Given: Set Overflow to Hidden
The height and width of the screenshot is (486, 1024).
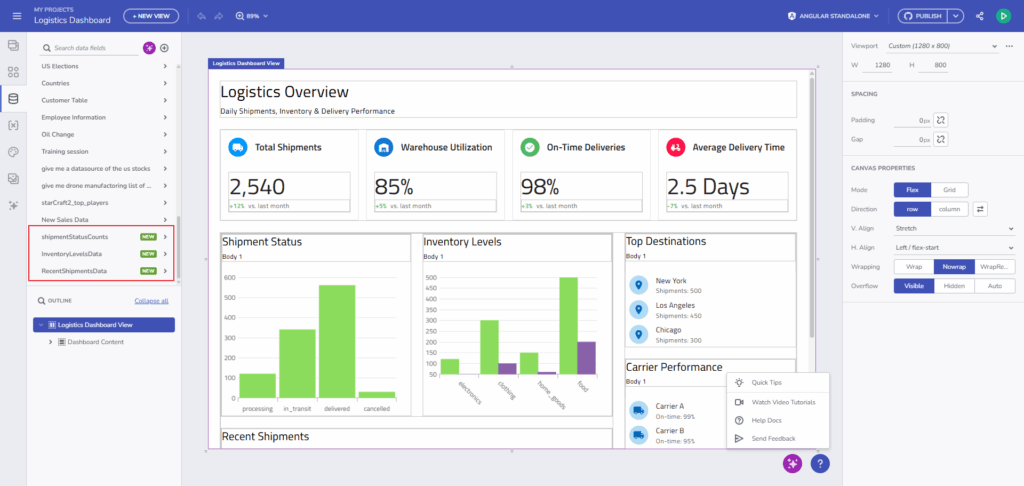Looking at the screenshot, I should click(954, 286).
